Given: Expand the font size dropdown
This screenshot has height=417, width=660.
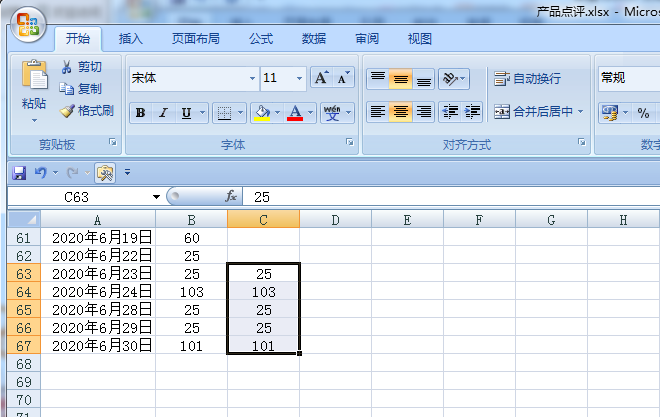Looking at the screenshot, I should [x=299, y=78].
